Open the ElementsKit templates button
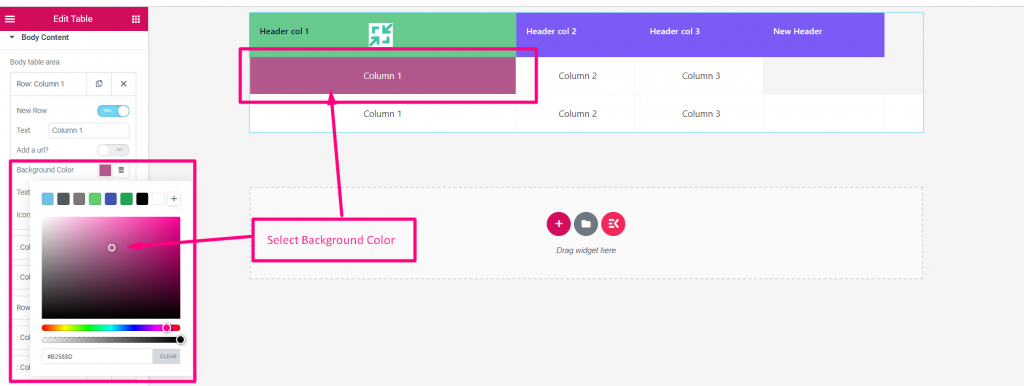Screen dimensions: 1024x386 613,224
